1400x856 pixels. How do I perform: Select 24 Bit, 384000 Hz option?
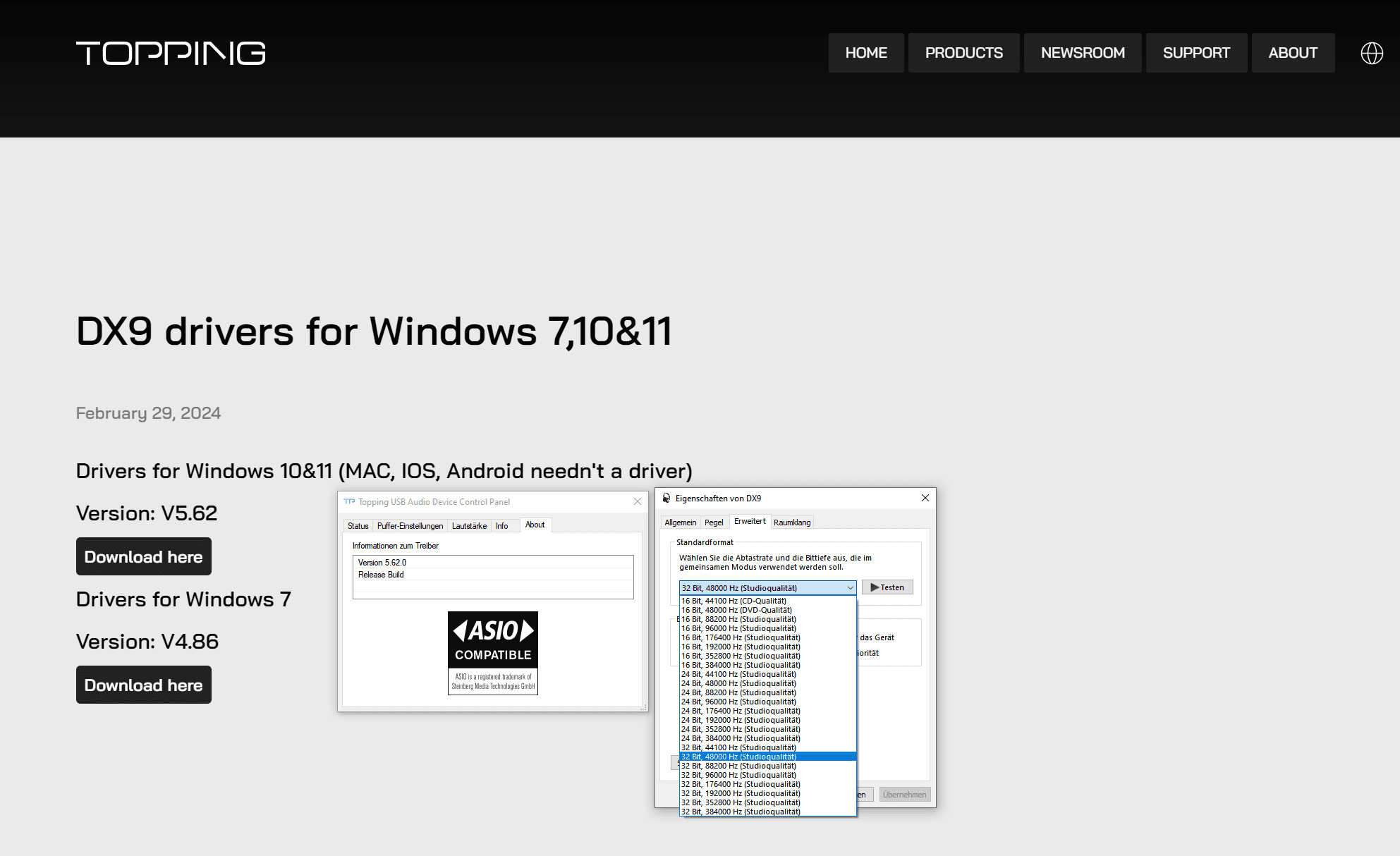[767, 738]
